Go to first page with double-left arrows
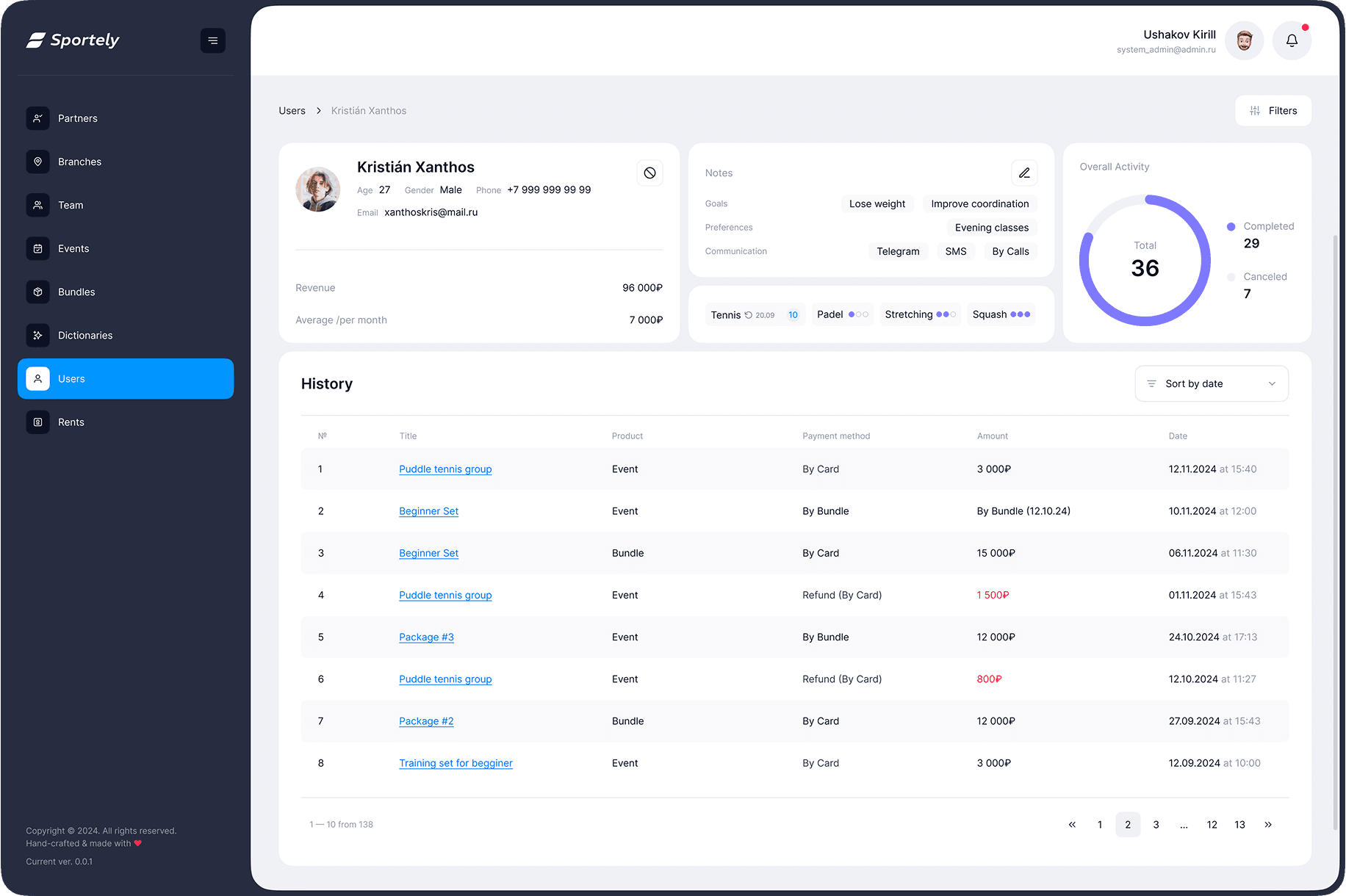The image size is (1346, 896). point(1072,825)
